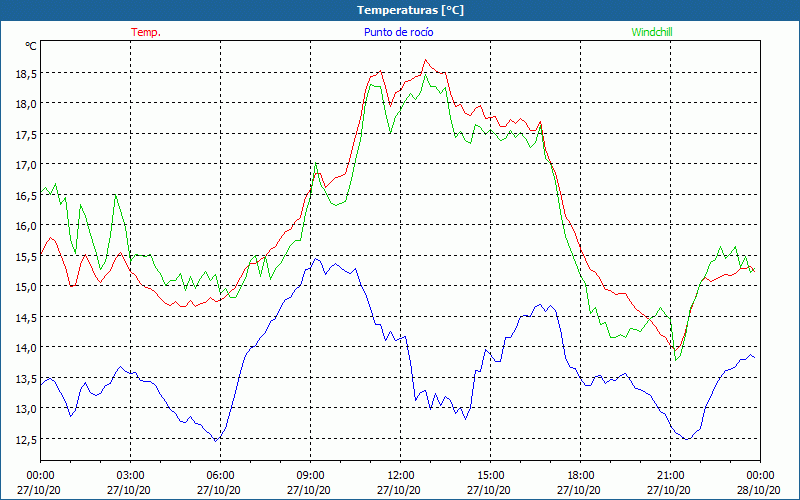The image size is (800, 500).
Task: Click the Temperaturas [°C] chart title
Action: pyautogui.click(x=410, y=10)
